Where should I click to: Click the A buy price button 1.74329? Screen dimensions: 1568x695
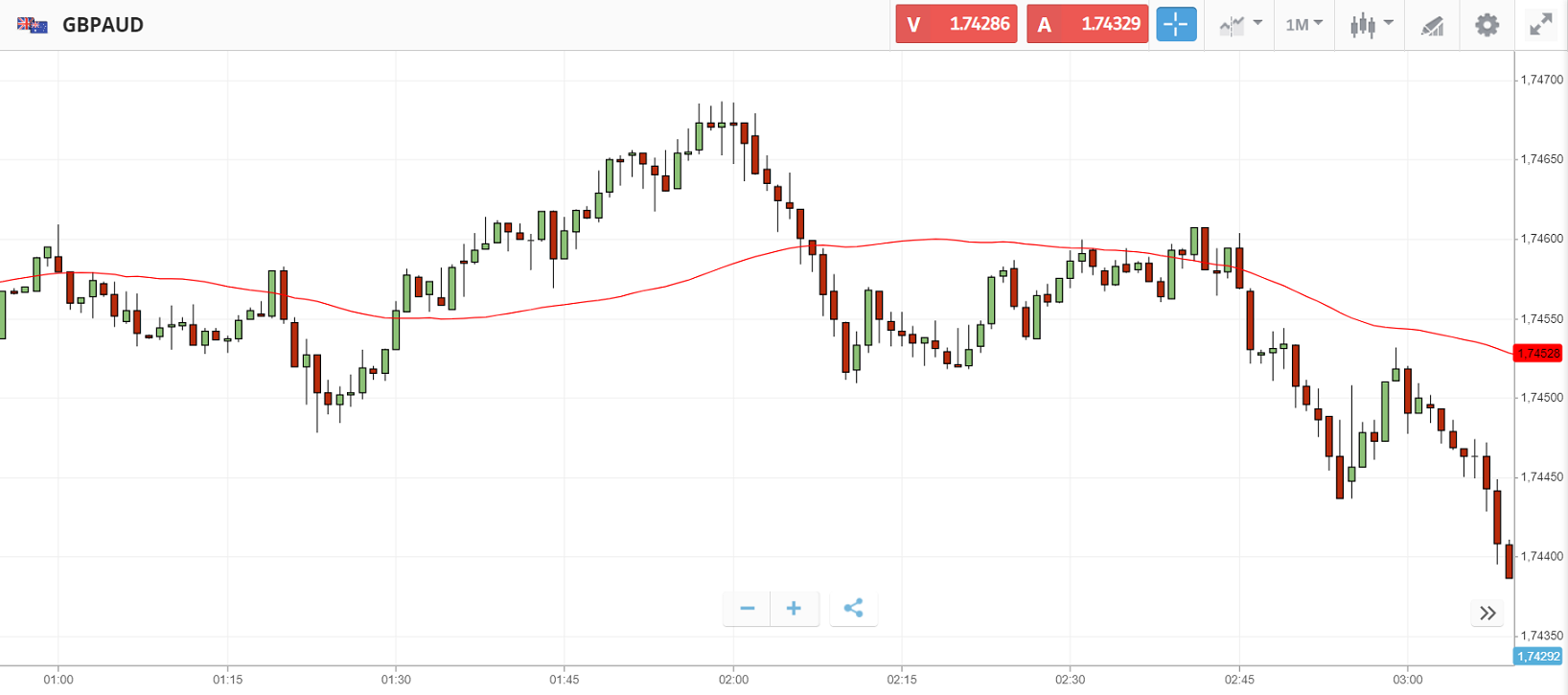(x=1087, y=25)
